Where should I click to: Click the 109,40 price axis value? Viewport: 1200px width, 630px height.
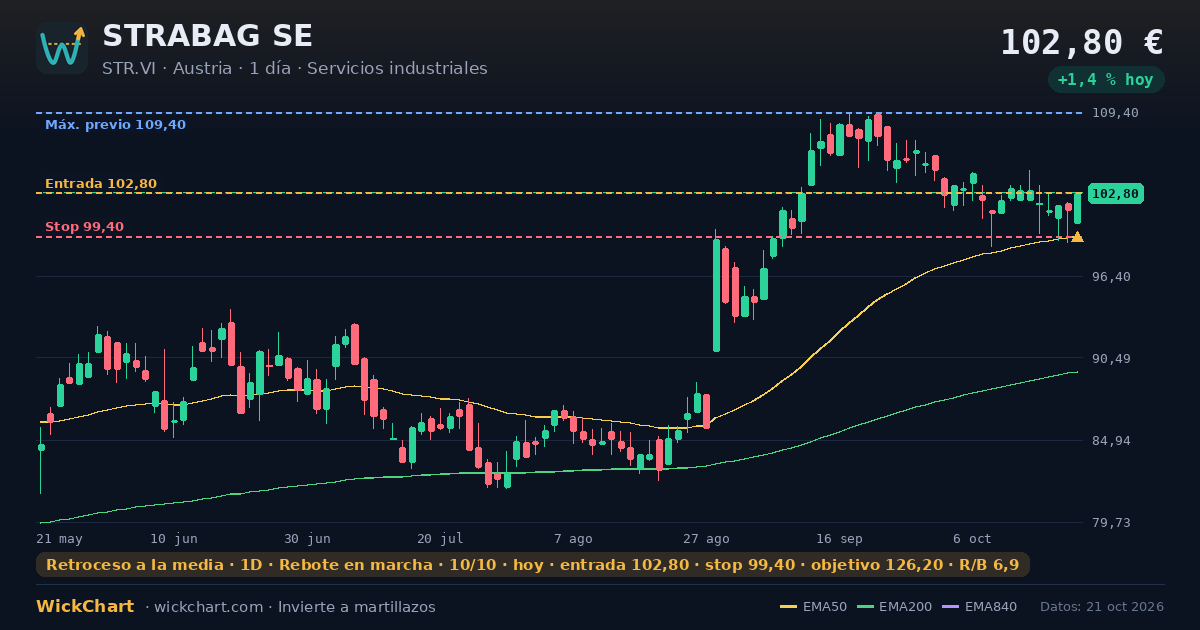click(1116, 113)
